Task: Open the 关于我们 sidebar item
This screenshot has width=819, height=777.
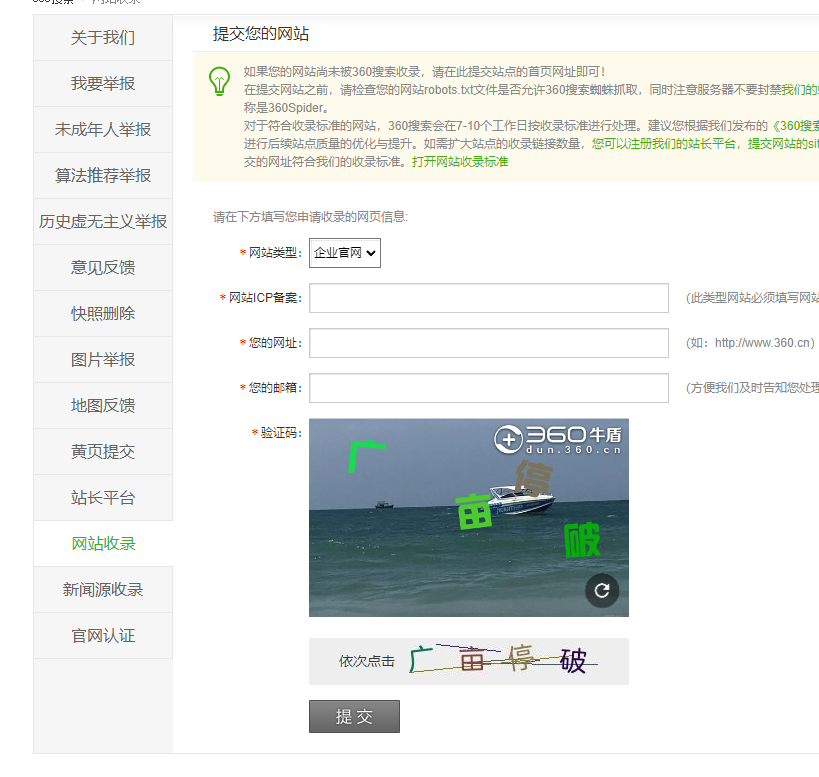Action: point(103,38)
